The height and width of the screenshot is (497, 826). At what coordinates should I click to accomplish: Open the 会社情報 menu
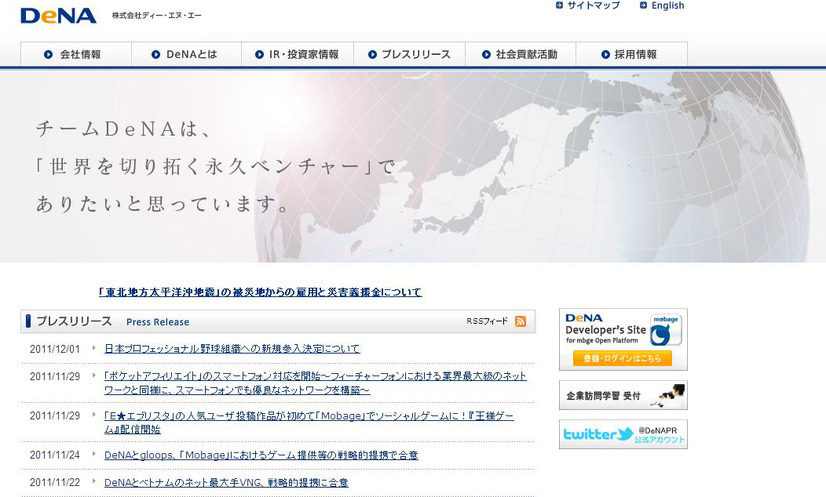point(76,54)
